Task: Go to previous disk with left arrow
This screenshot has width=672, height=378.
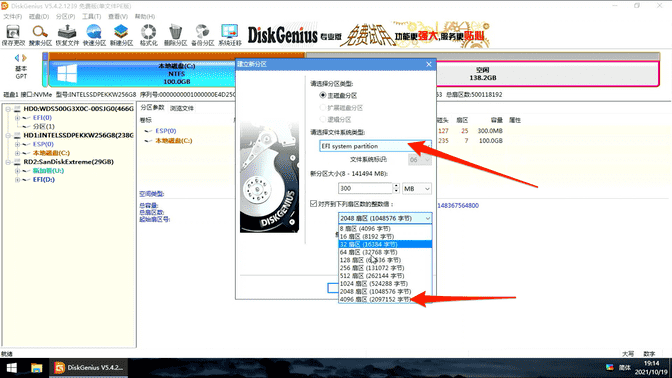Action: (17, 58)
